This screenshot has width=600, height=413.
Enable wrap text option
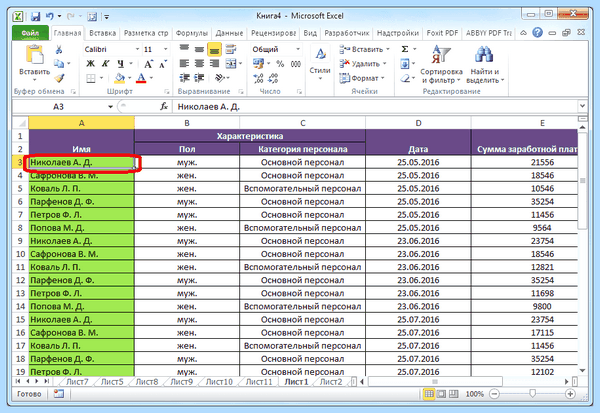pyautogui.click(x=230, y=49)
